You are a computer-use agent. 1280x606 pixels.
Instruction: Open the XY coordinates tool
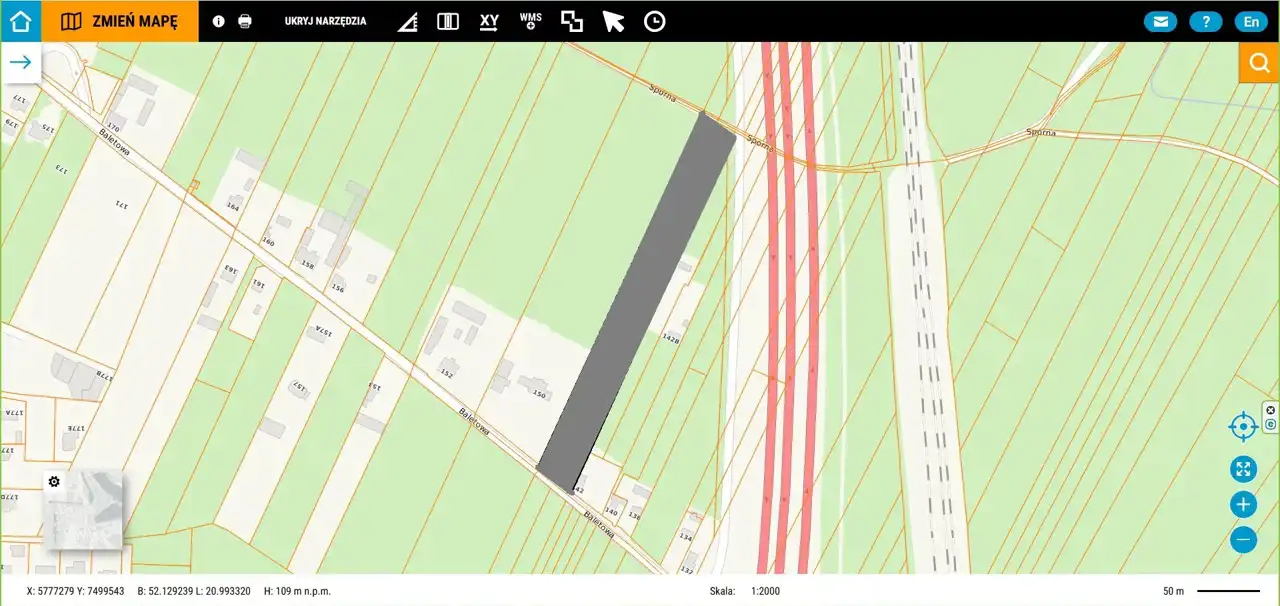point(489,21)
